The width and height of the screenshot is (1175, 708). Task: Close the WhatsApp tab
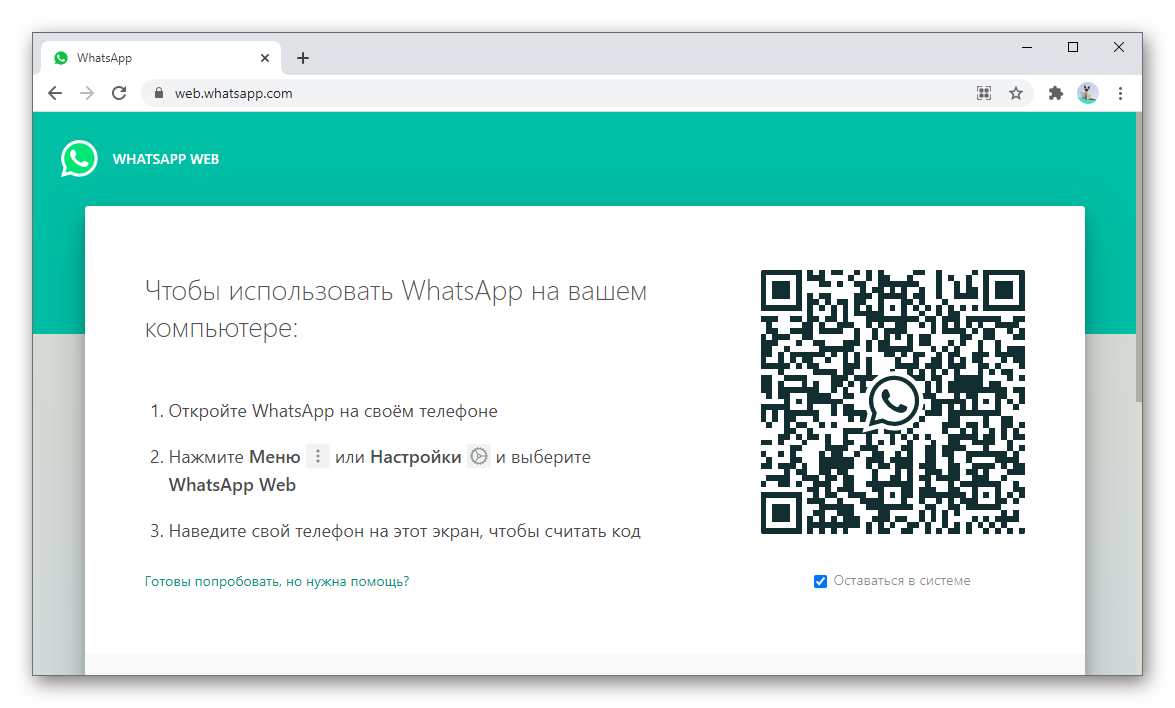(x=265, y=58)
